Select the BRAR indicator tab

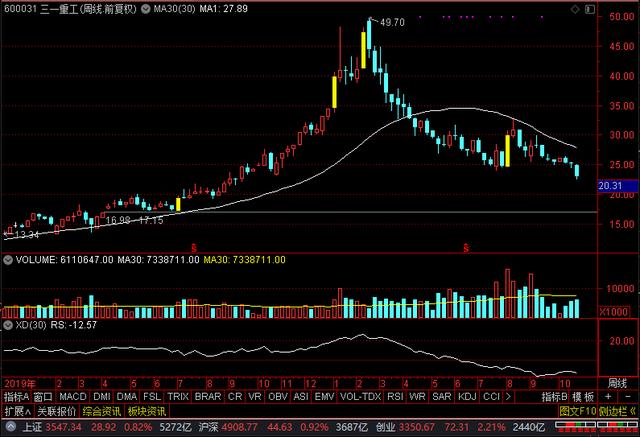(x=208, y=397)
